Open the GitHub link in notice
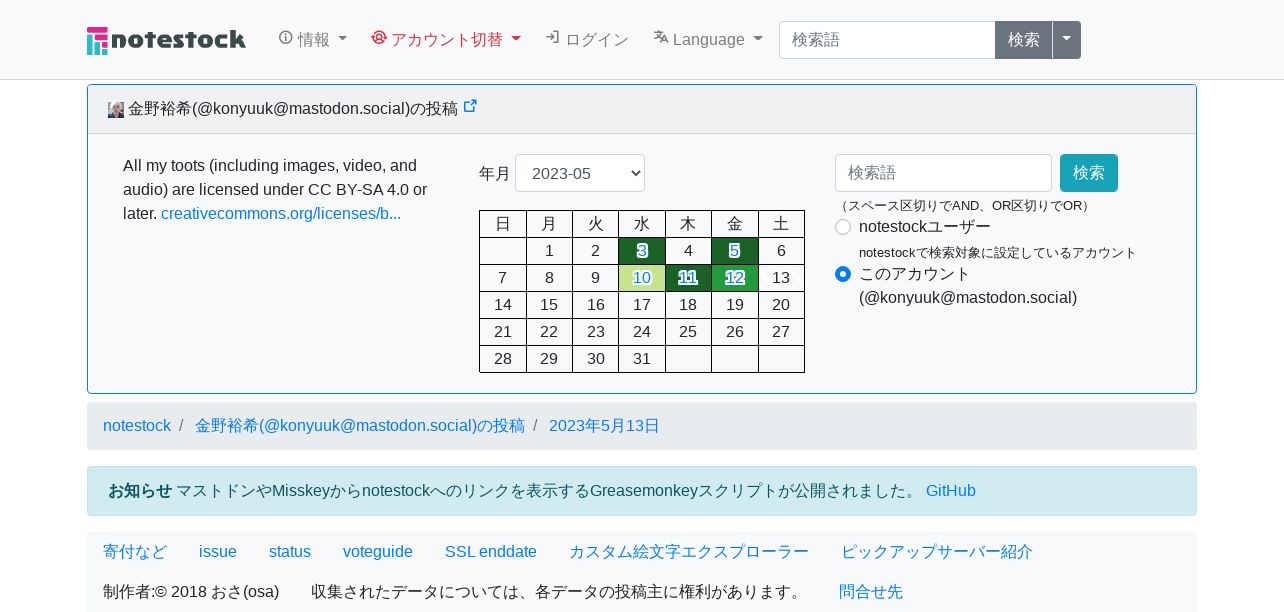 tap(951, 491)
